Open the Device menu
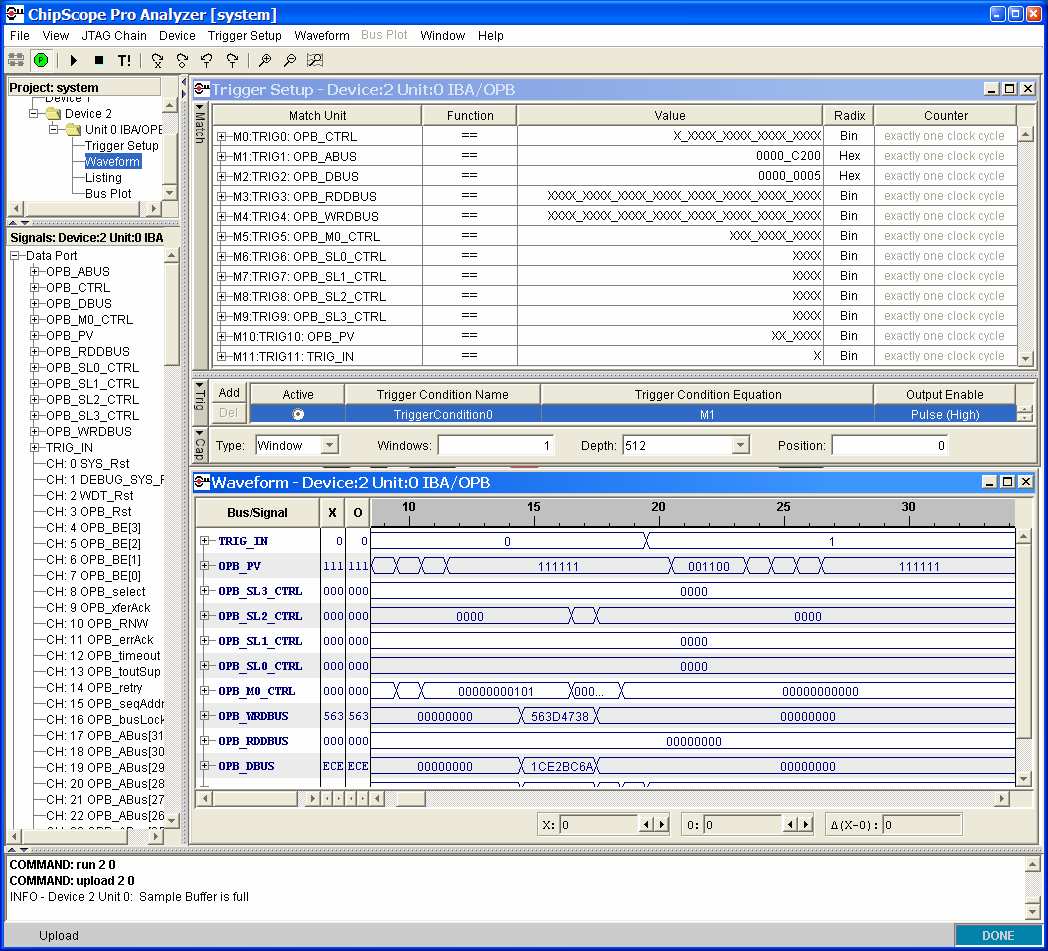 tap(177, 35)
